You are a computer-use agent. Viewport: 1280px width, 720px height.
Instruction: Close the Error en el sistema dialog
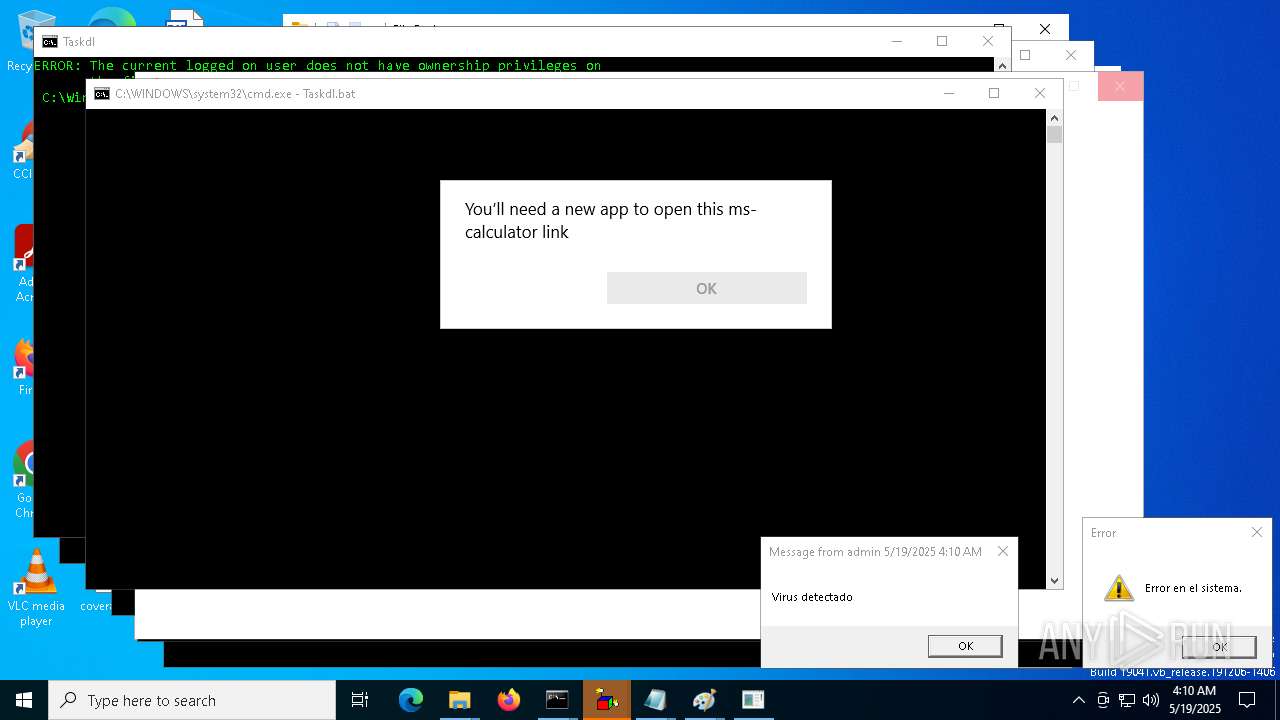coord(1257,532)
